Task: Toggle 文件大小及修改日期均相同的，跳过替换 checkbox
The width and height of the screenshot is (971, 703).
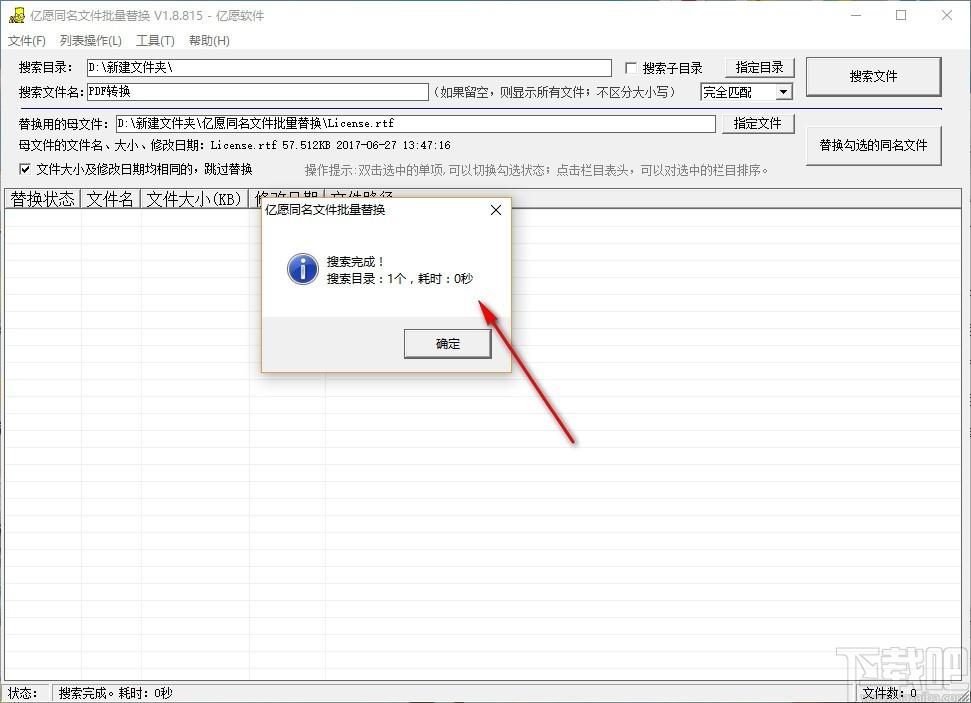Action: pos(25,169)
